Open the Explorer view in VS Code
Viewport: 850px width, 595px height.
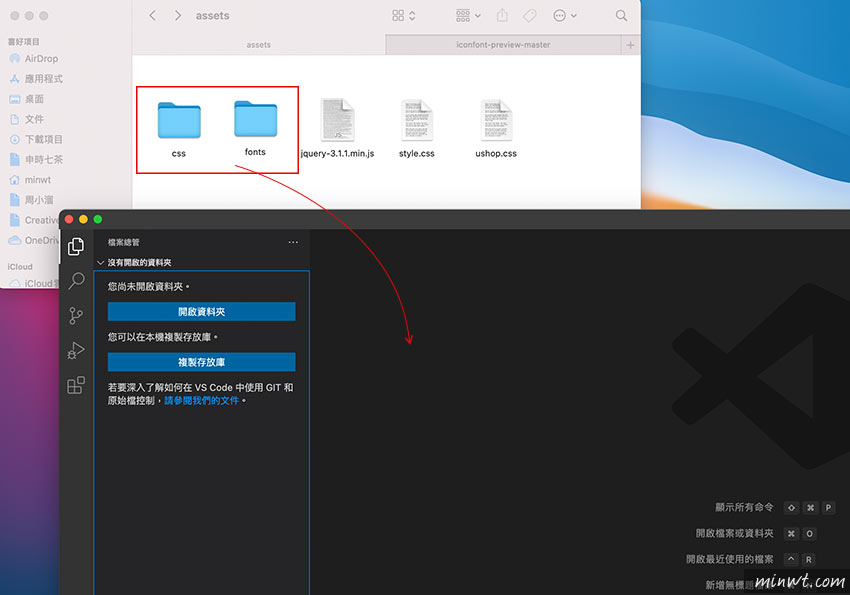[76, 247]
